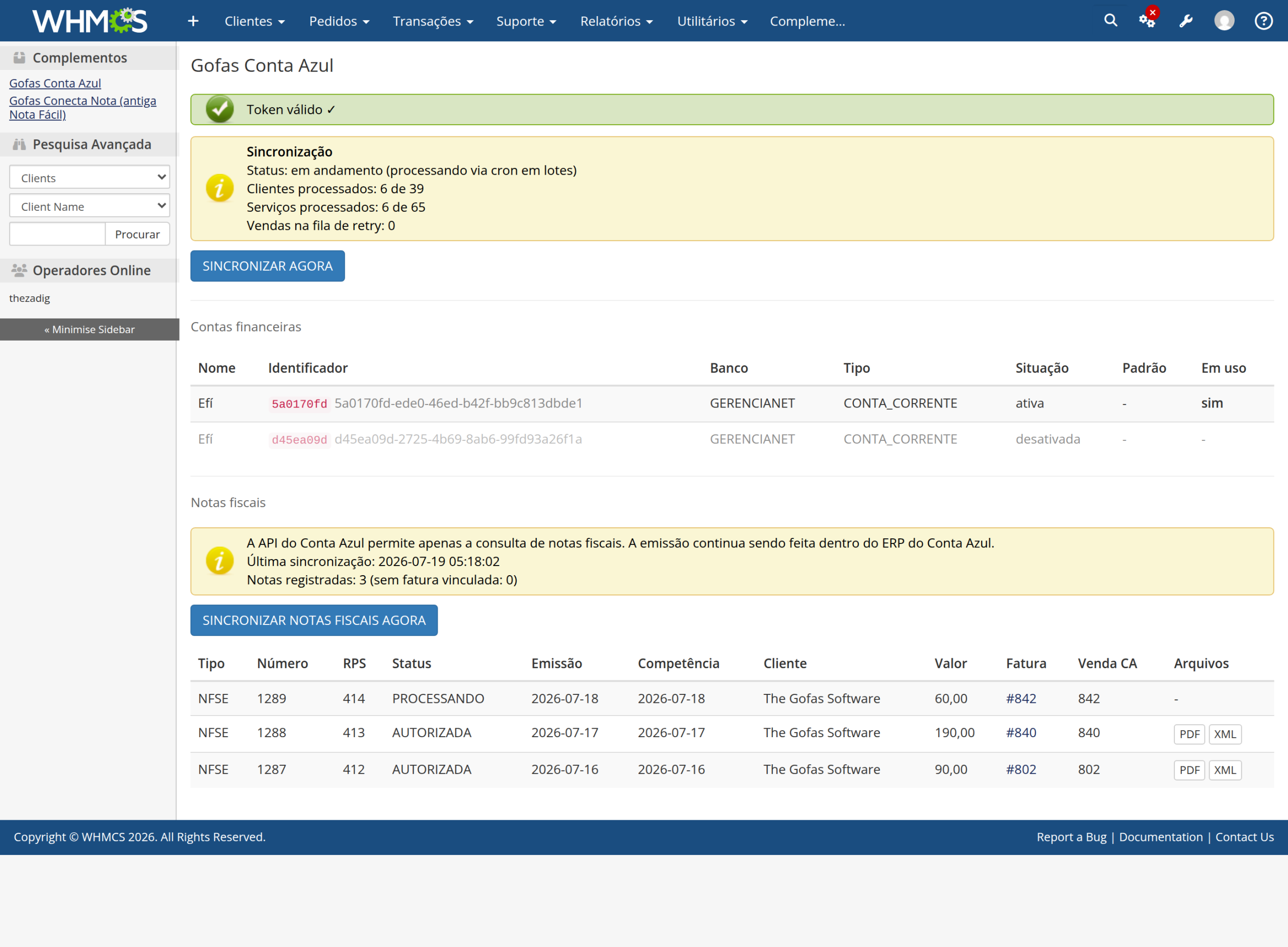
Task: Open invoice link #842
Action: (1021, 698)
